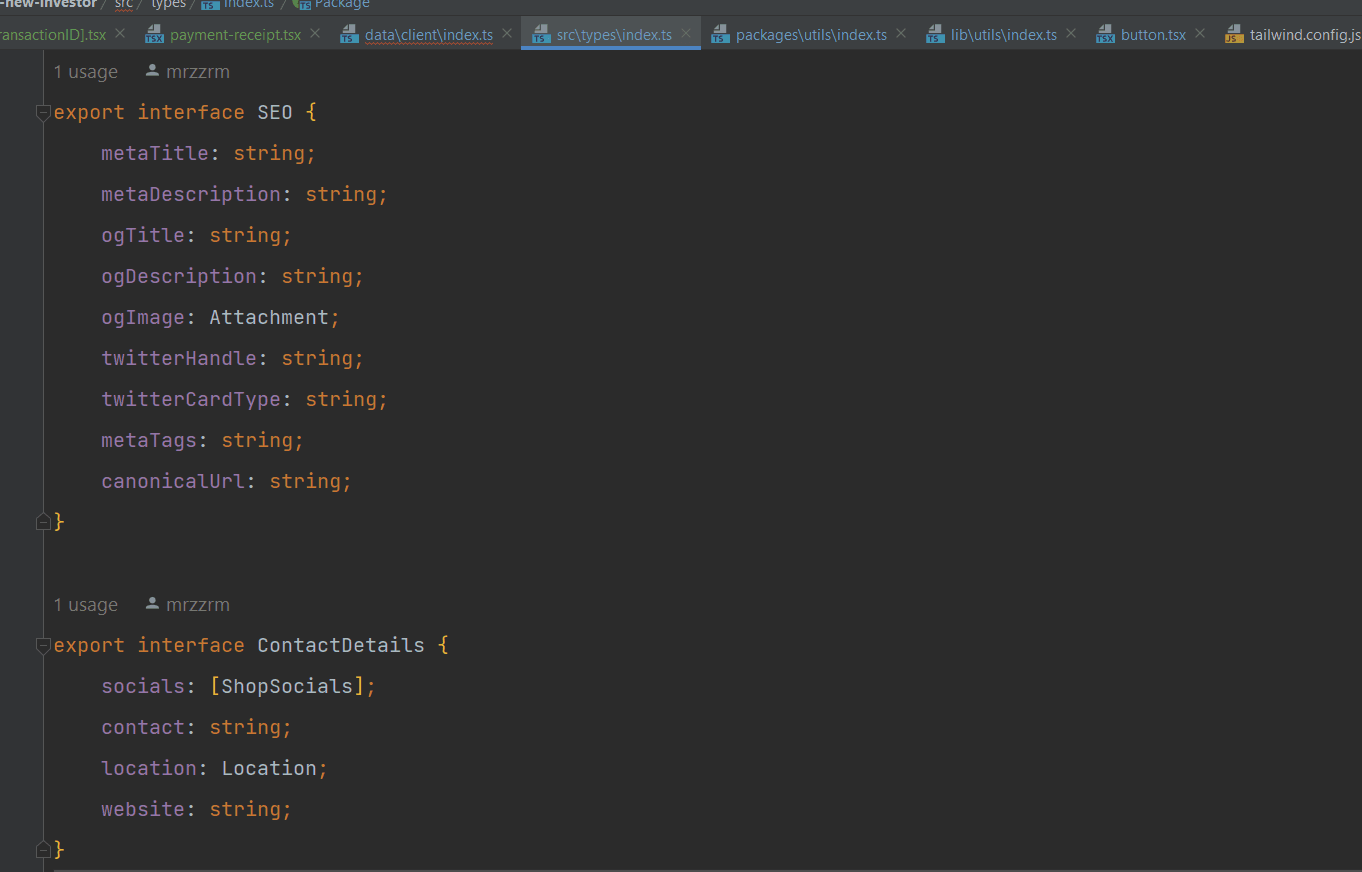Close the button.tsx tab
1362x872 pixels.
click(1200, 33)
